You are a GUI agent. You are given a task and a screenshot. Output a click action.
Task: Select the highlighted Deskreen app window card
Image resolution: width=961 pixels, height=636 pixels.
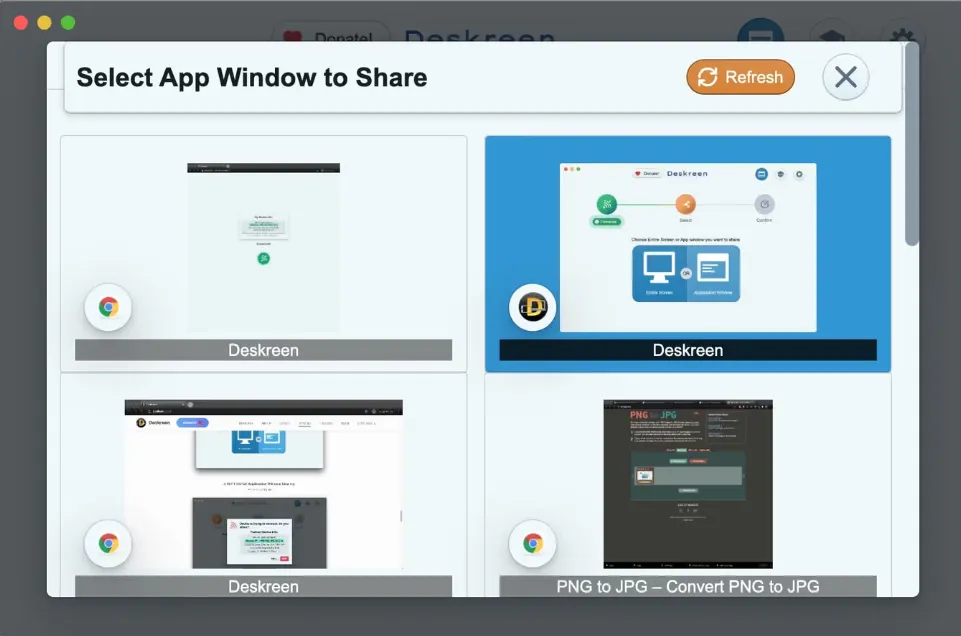pyautogui.click(x=688, y=254)
